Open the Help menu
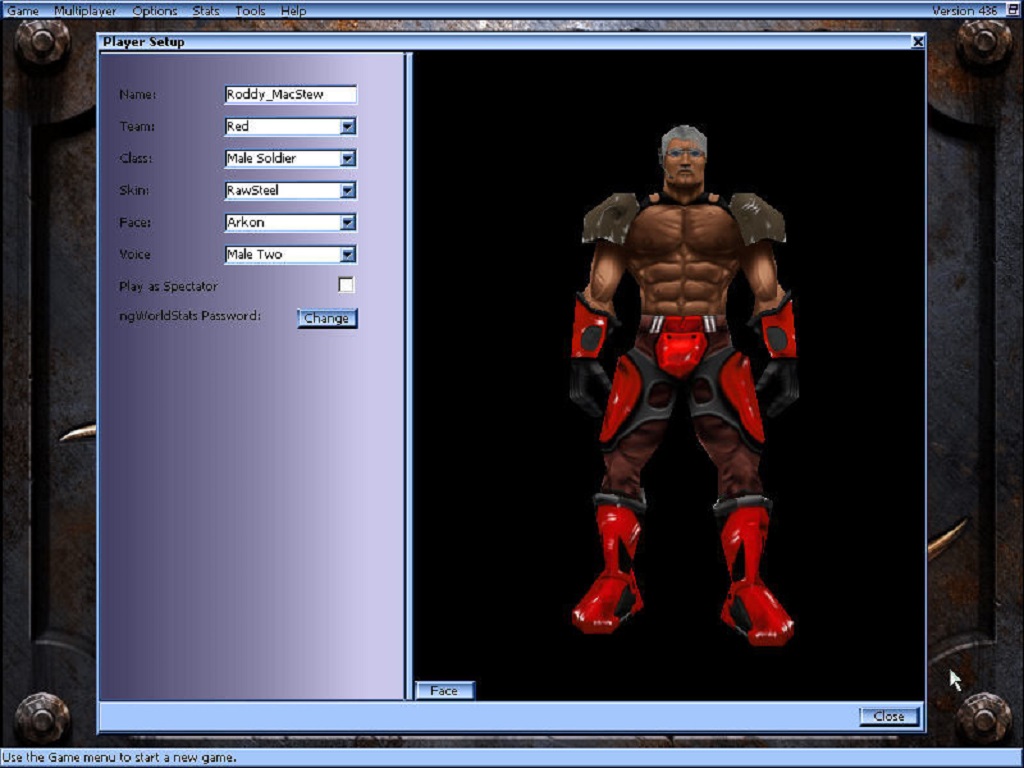 tap(293, 11)
